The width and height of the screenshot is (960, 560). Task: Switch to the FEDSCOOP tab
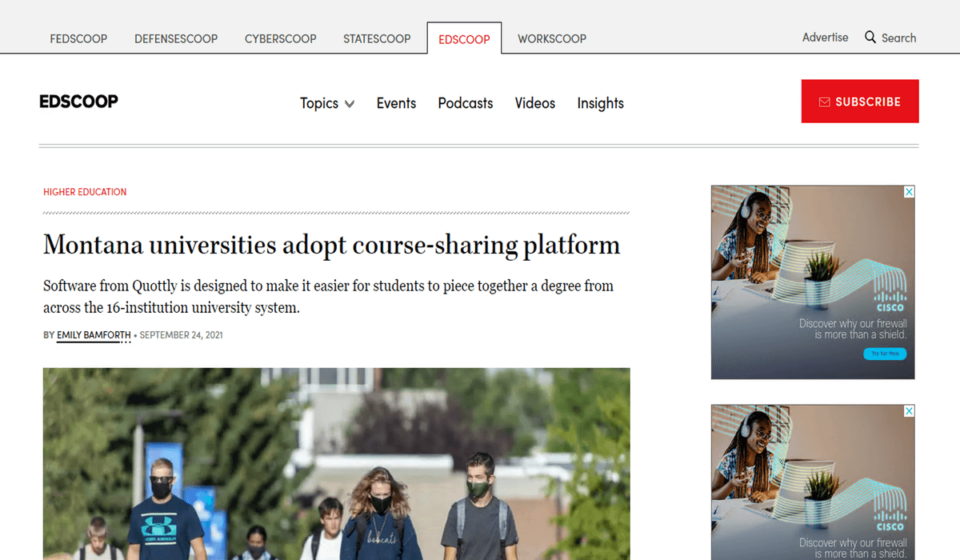coord(79,39)
